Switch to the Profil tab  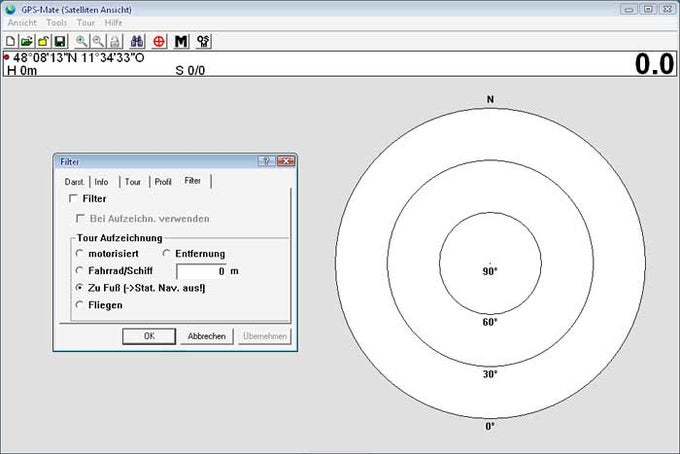tap(163, 182)
